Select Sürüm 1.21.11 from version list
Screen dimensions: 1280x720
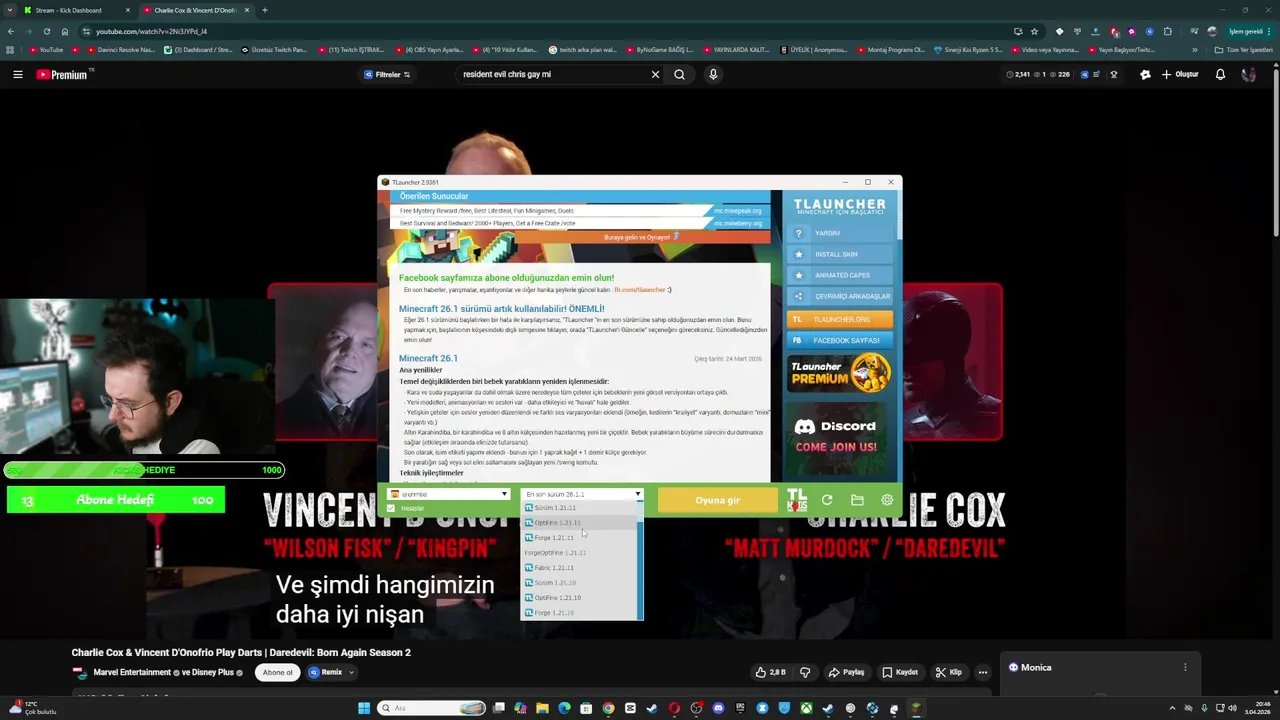579,508
